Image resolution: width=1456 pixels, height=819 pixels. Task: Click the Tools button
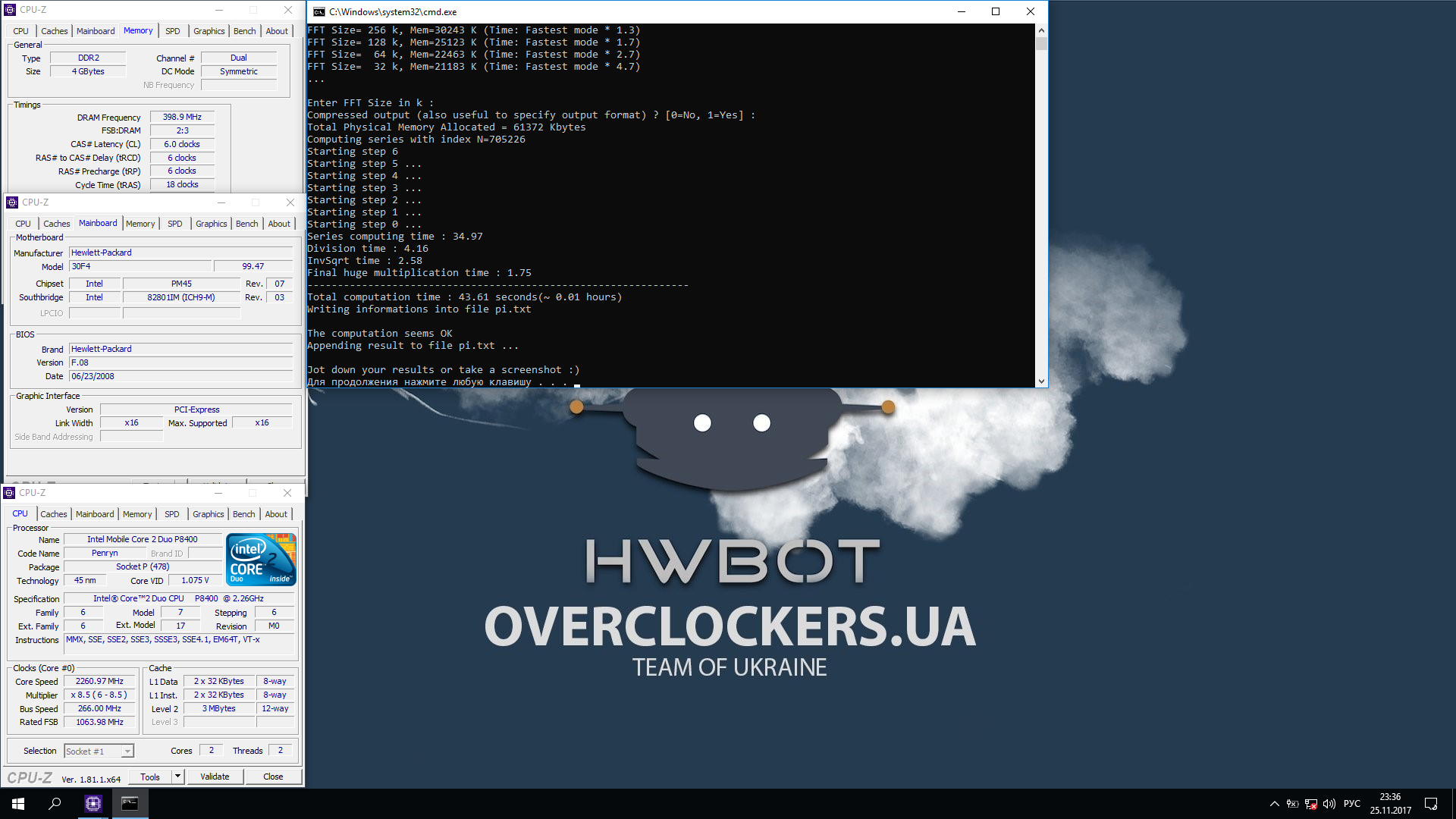(150, 777)
